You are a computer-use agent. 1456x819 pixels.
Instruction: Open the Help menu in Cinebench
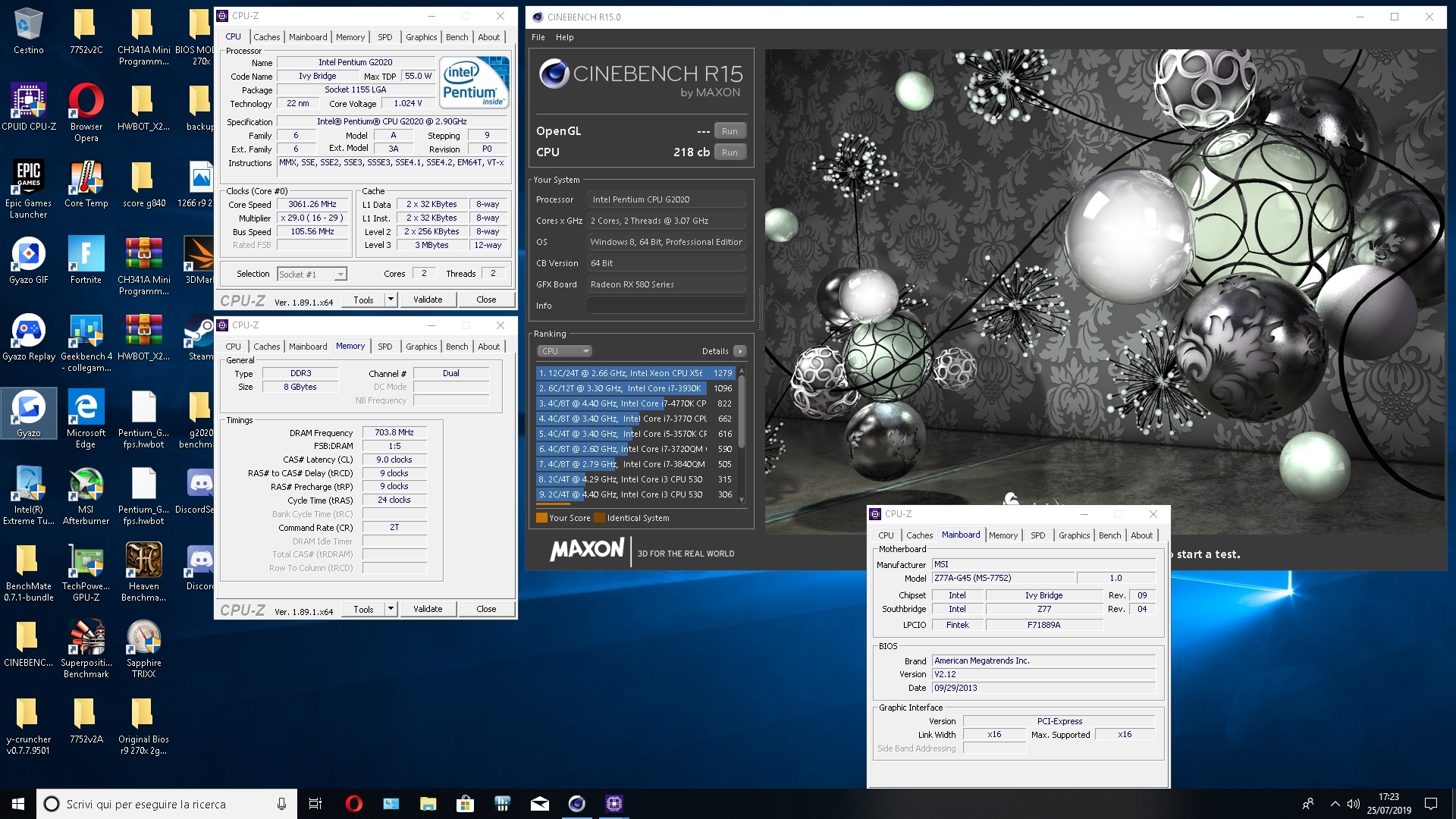[564, 37]
